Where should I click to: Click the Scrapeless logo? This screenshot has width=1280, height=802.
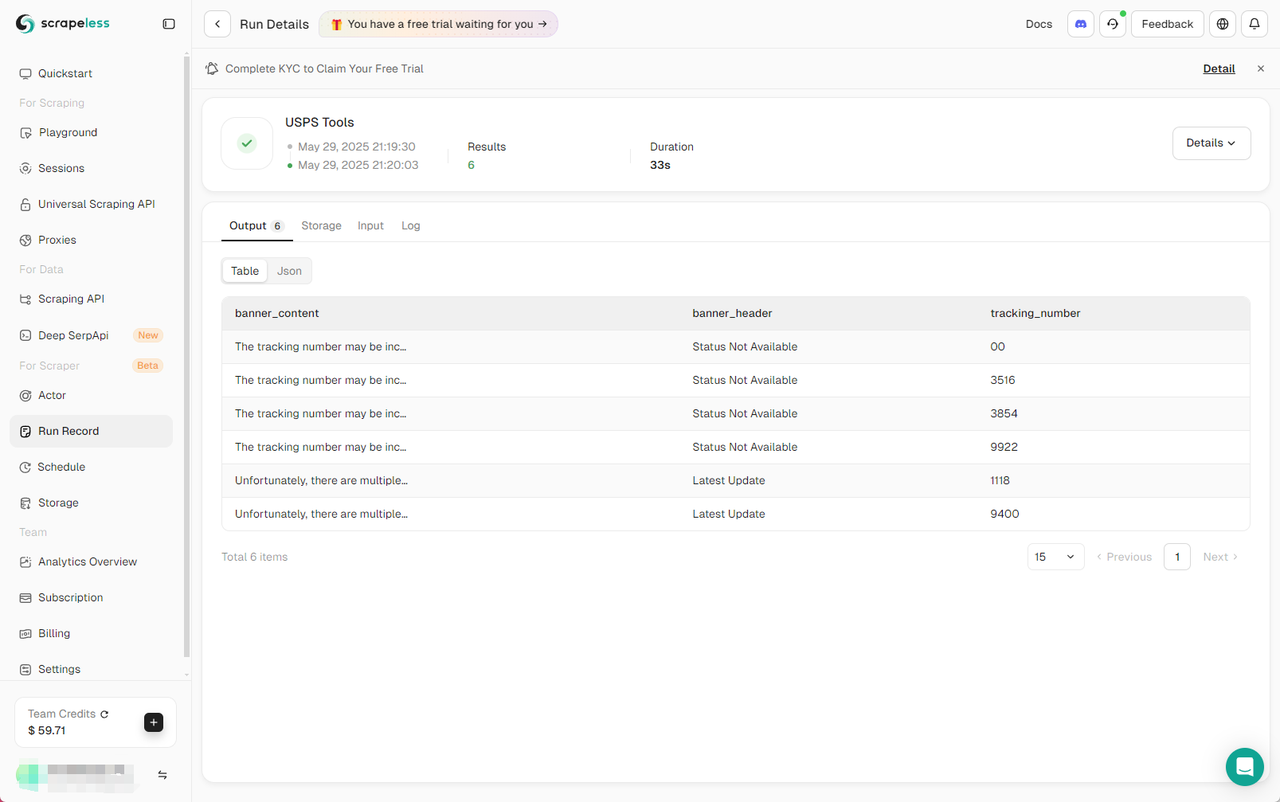pos(62,24)
